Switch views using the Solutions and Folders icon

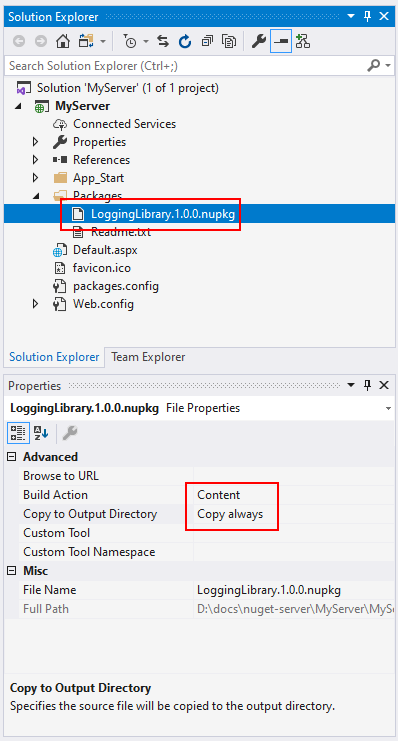point(86,42)
